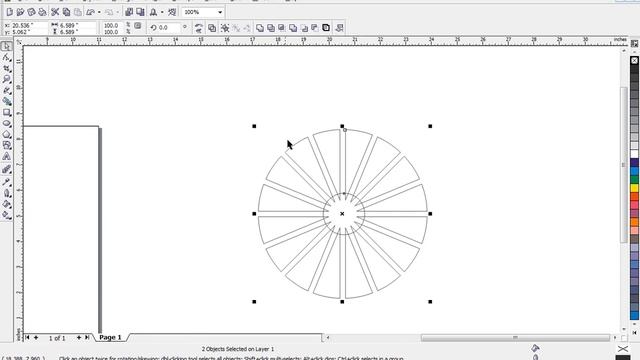Click the rotation angle input field

[170, 27]
